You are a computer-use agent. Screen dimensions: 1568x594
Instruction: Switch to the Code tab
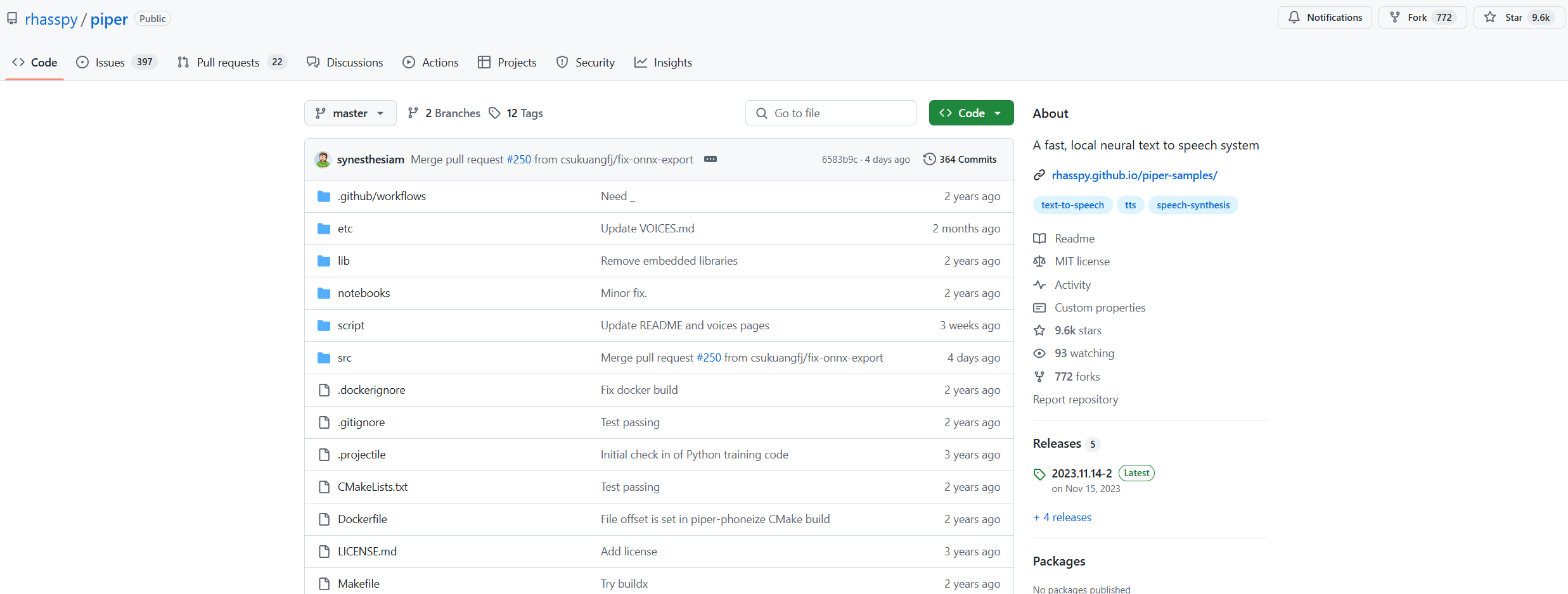click(x=35, y=62)
